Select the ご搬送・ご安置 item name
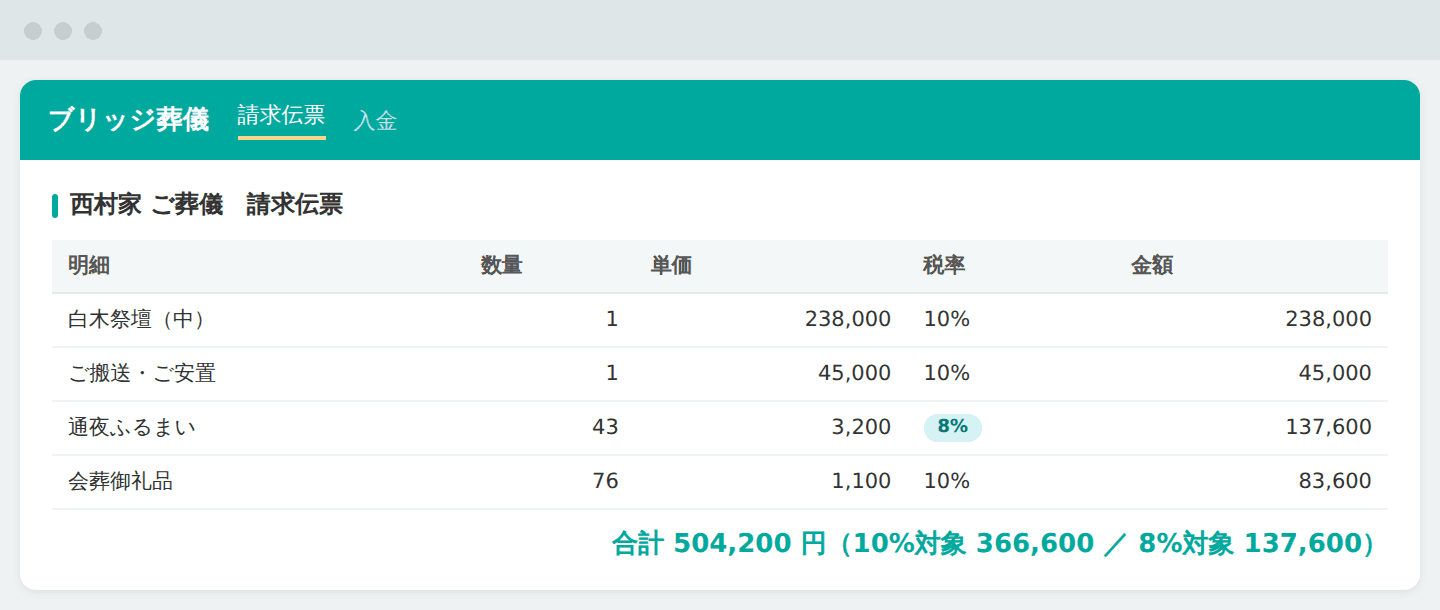The image size is (1440, 610). [142, 374]
